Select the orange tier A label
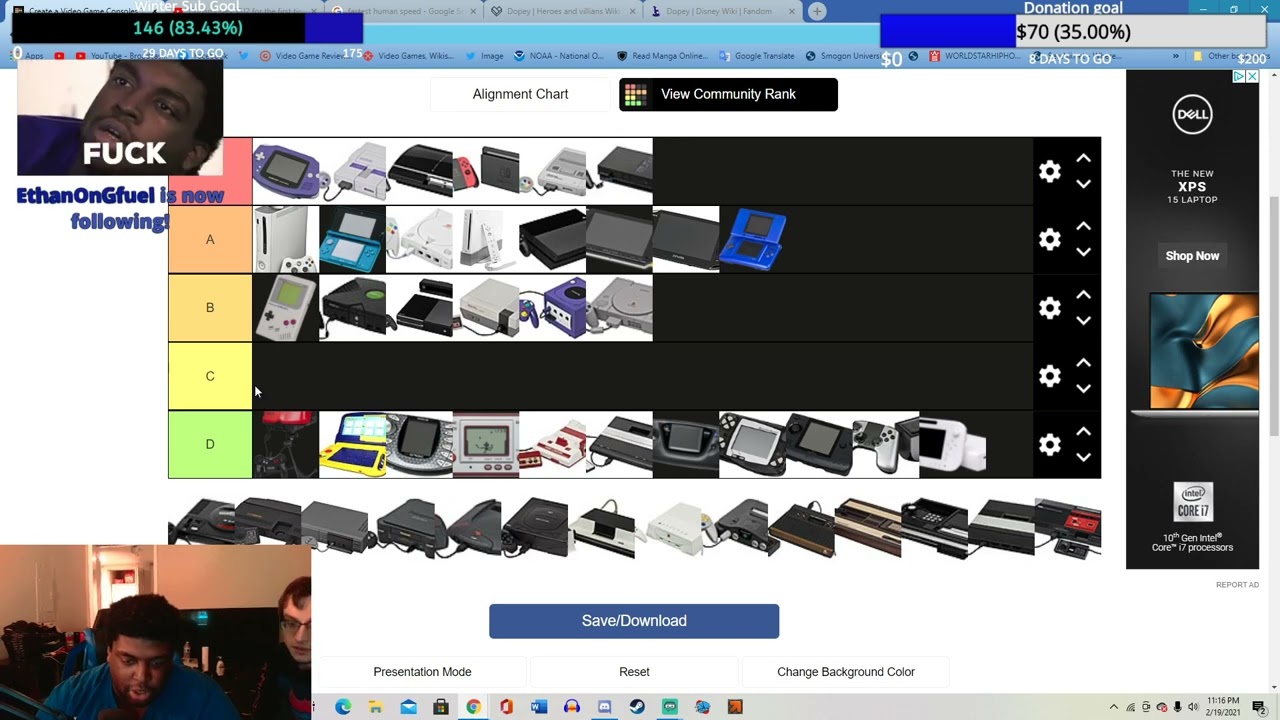This screenshot has height=720, width=1280. [x=210, y=240]
